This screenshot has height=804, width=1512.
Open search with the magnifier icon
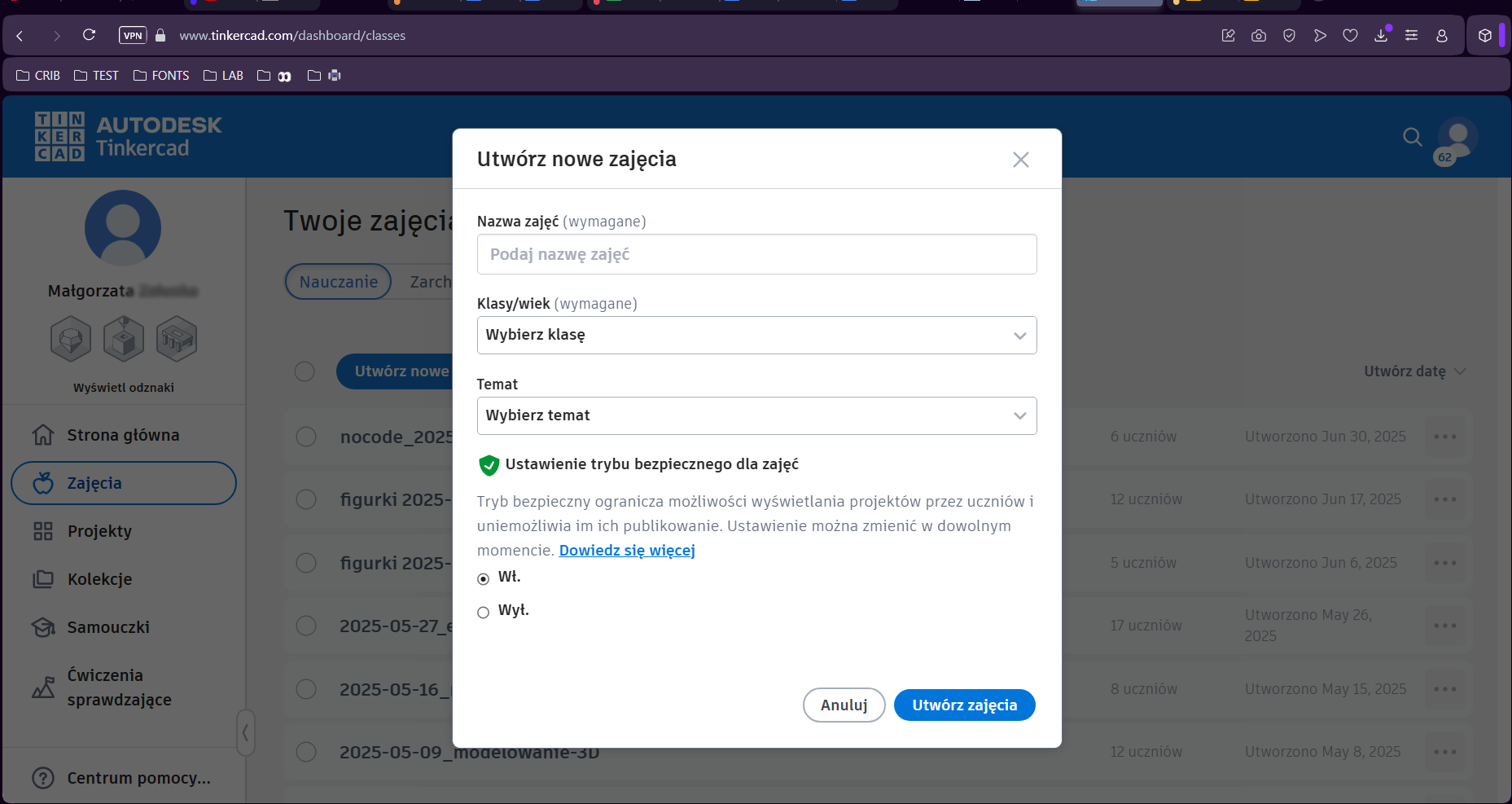point(1412,137)
